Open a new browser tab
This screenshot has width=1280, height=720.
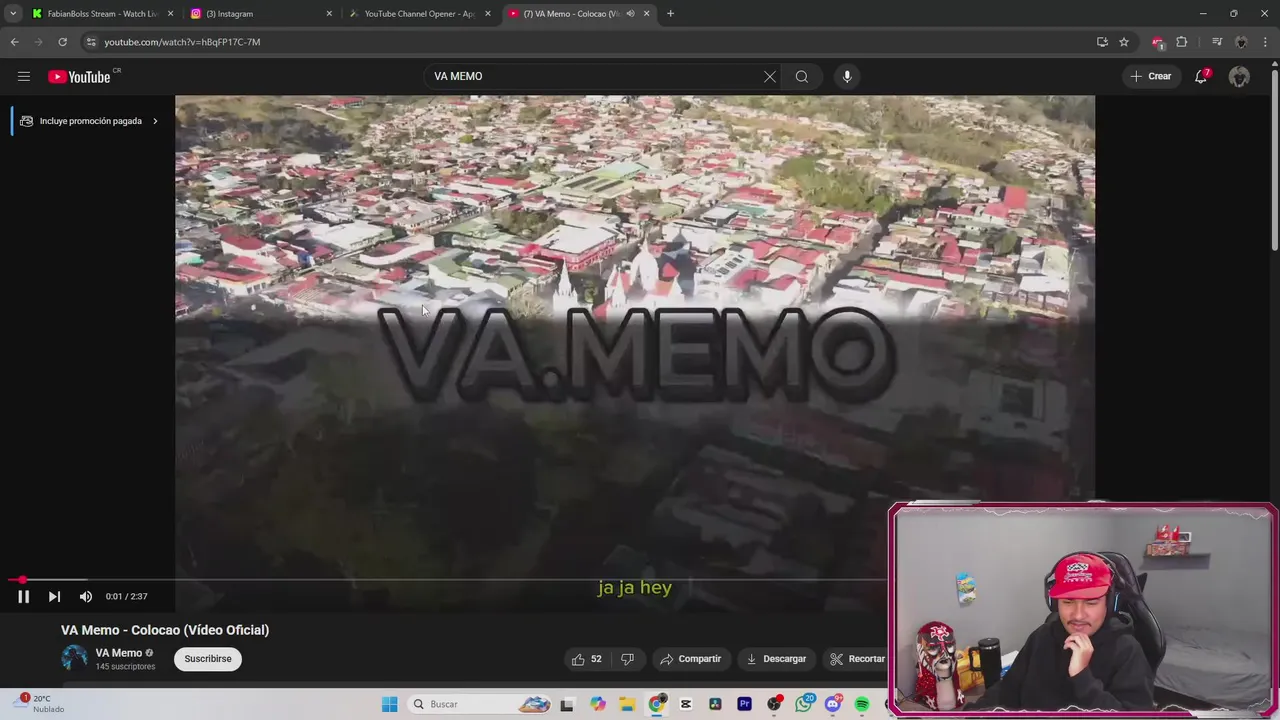[670, 14]
